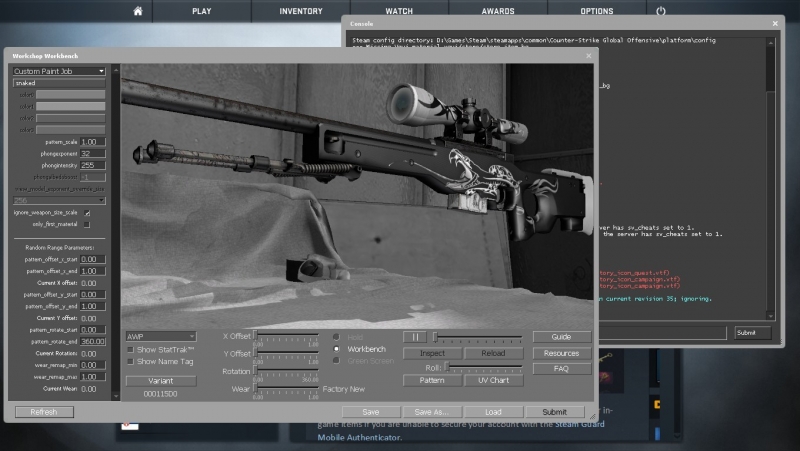
Task: Enable only_first_material checkbox
Action: coord(87,224)
